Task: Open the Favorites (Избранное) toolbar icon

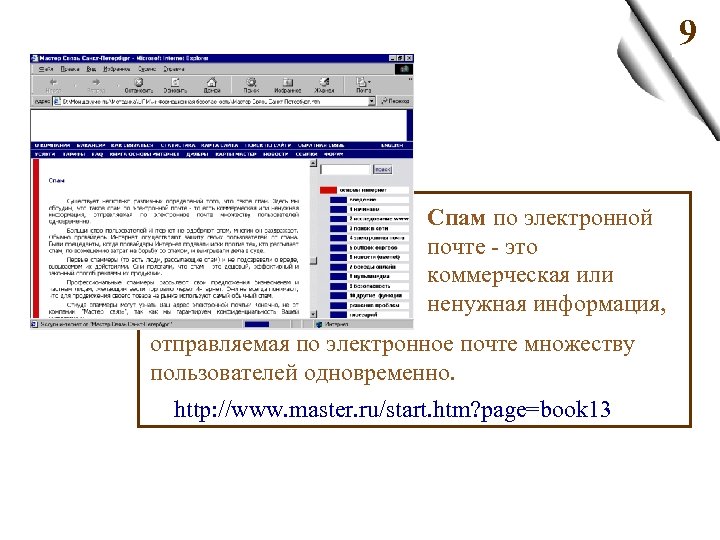Action: coord(287,82)
